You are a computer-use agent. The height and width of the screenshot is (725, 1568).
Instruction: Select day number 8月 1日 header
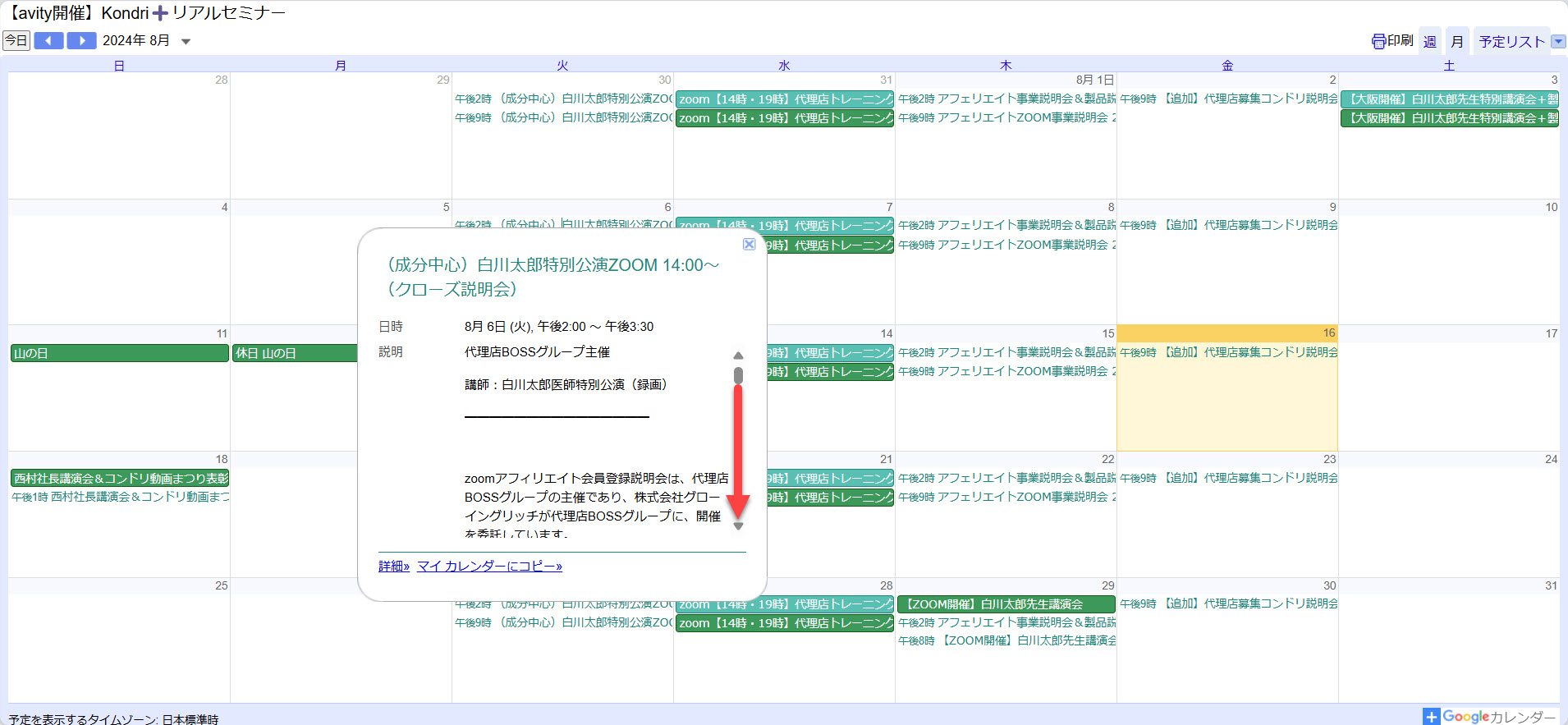click(1095, 80)
